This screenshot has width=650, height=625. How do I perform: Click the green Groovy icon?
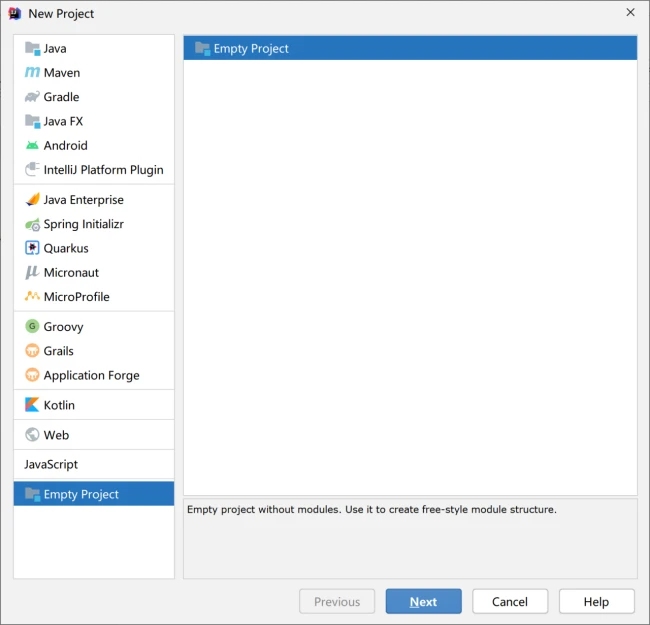[x=32, y=326]
